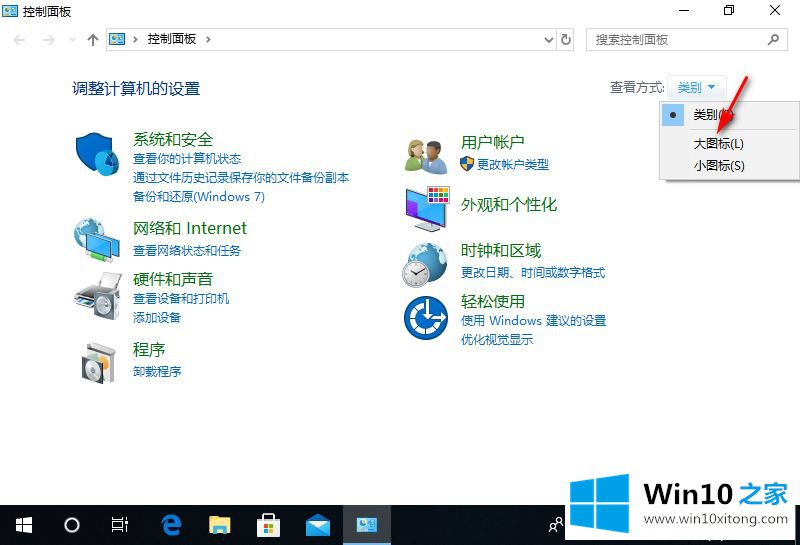Viewport: 800px width, 545px height.
Task: Click 更改帐户类型 link
Action: [512, 164]
